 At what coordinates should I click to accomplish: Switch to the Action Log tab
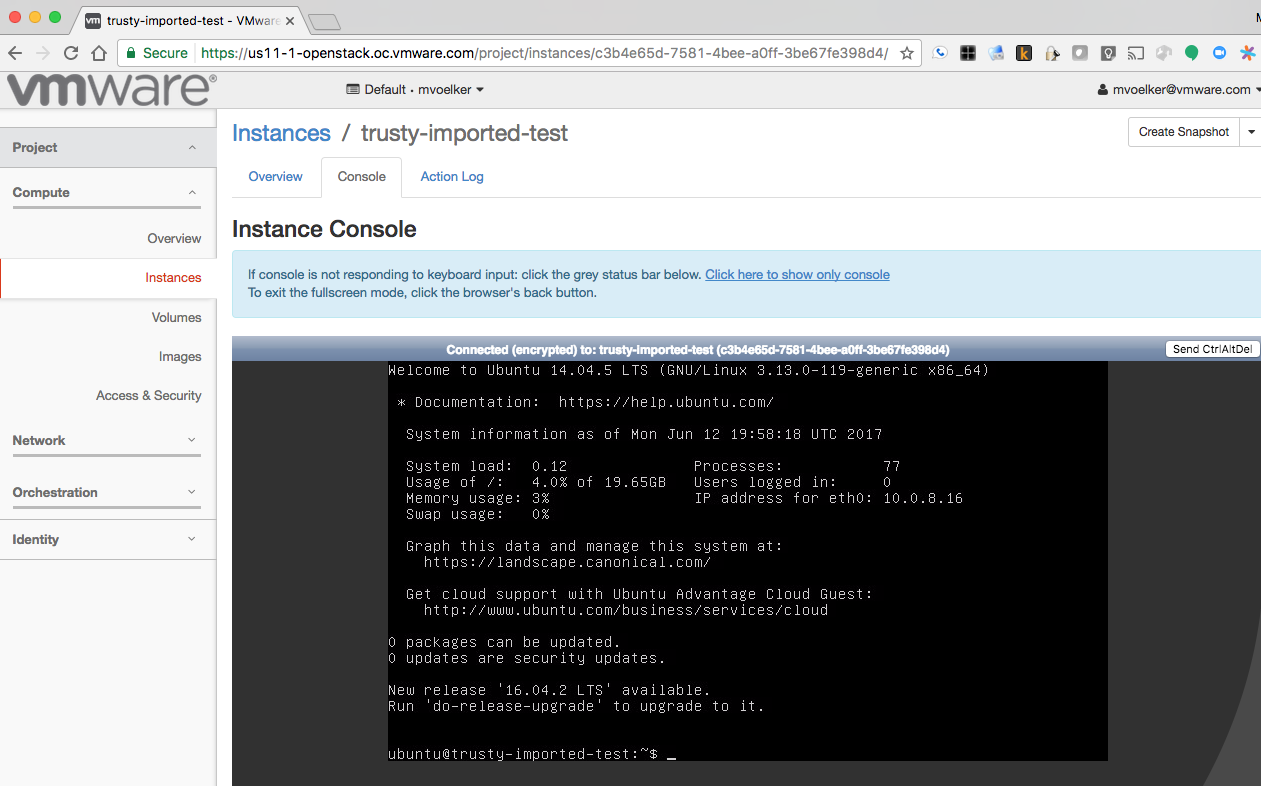tap(452, 177)
